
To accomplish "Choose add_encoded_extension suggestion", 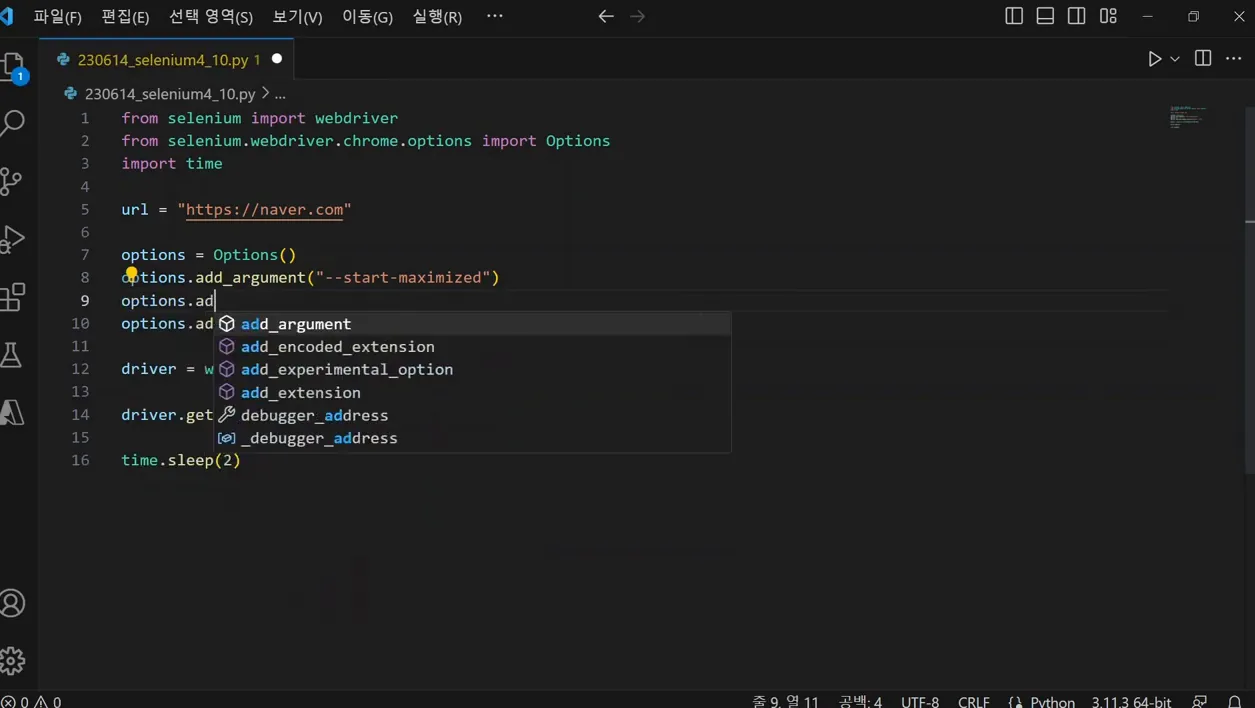I will click(473, 347).
